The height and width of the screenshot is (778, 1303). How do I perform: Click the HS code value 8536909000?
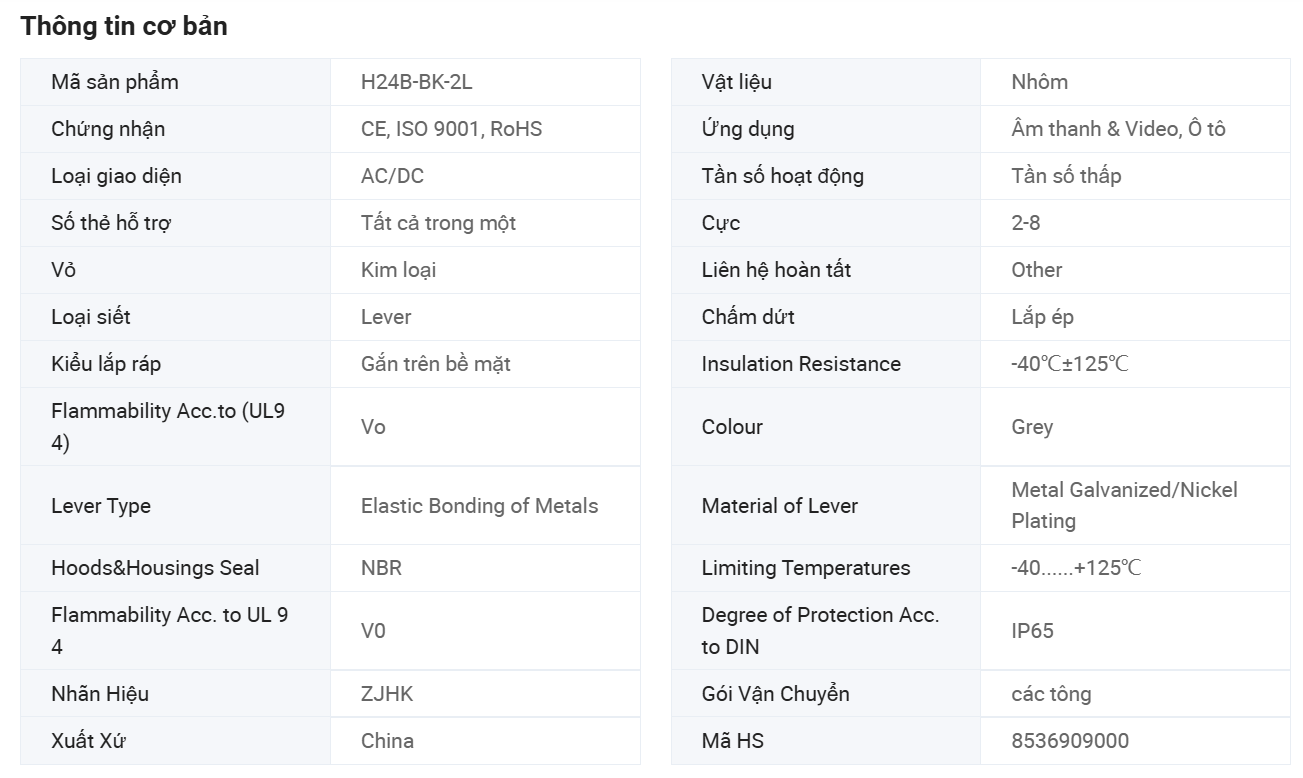click(x=1070, y=741)
